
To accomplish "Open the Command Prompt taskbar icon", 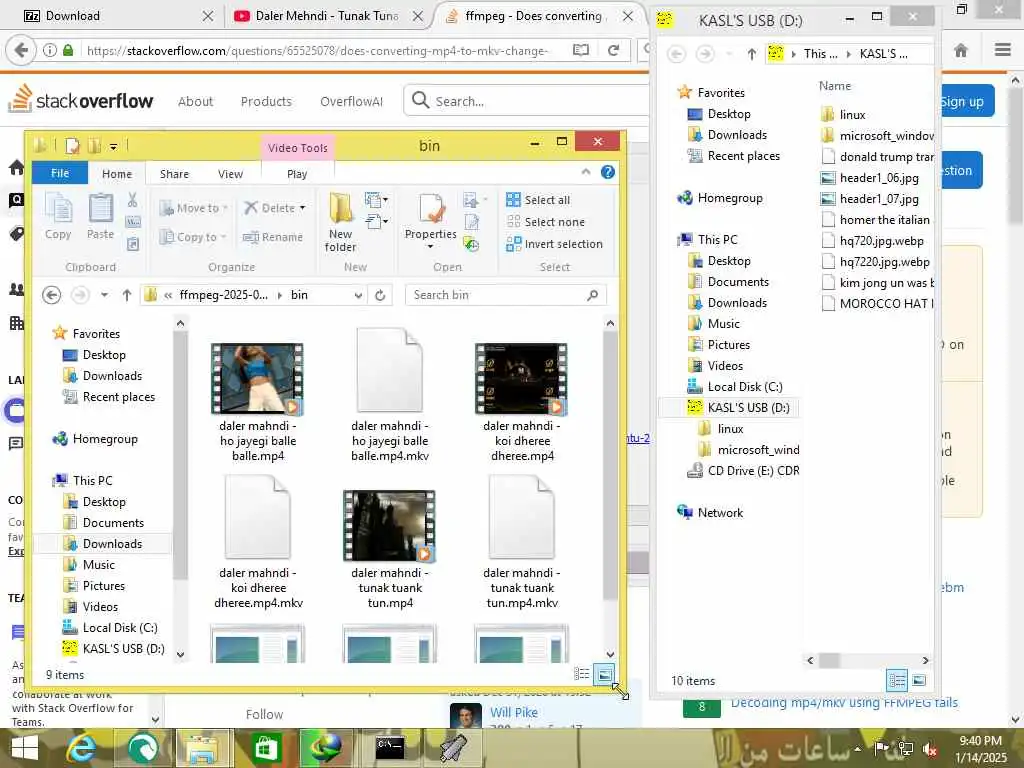I will click(x=390, y=748).
